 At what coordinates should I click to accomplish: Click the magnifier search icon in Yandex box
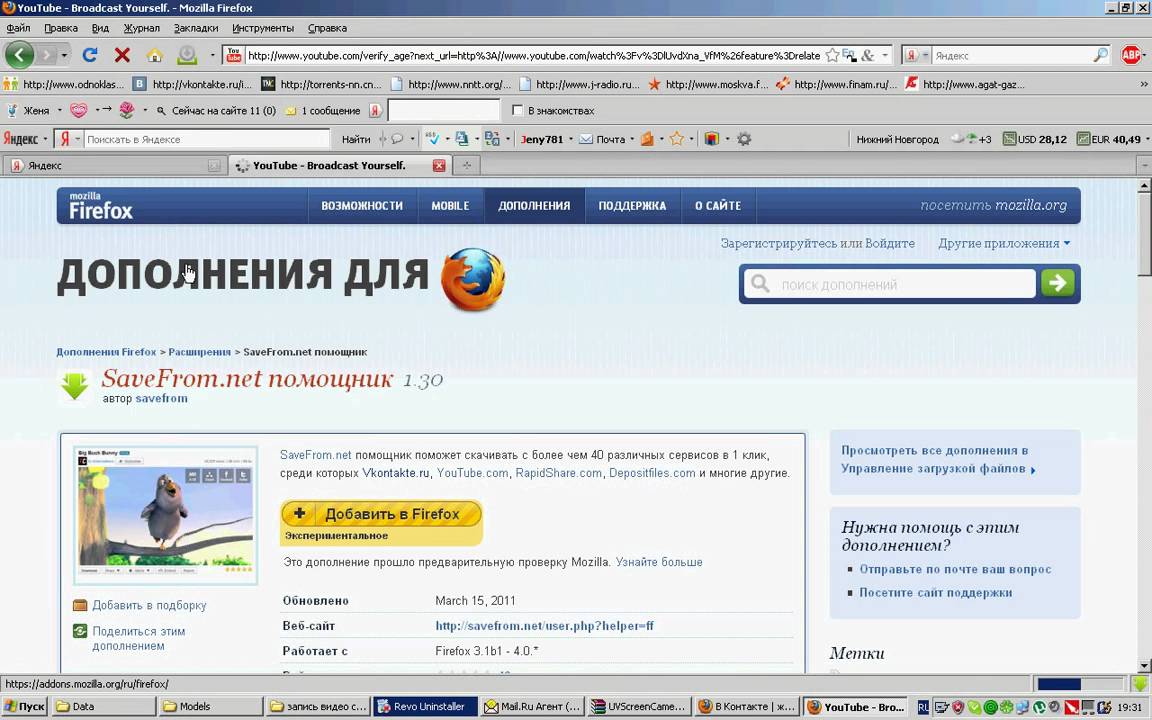tap(1100, 55)
